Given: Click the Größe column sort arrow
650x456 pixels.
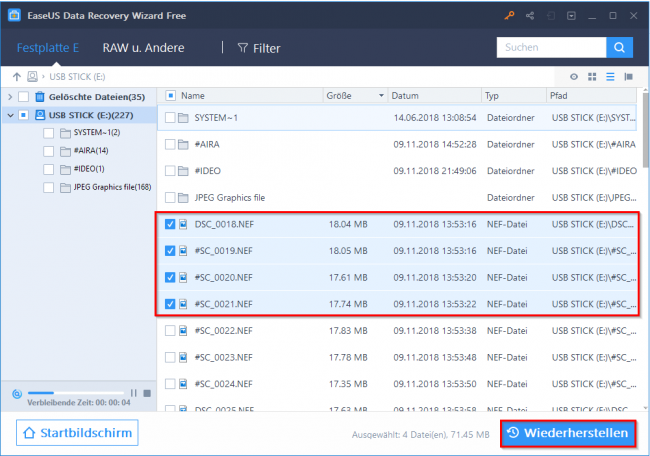Looking at the screenshot, I should point(381,96).
